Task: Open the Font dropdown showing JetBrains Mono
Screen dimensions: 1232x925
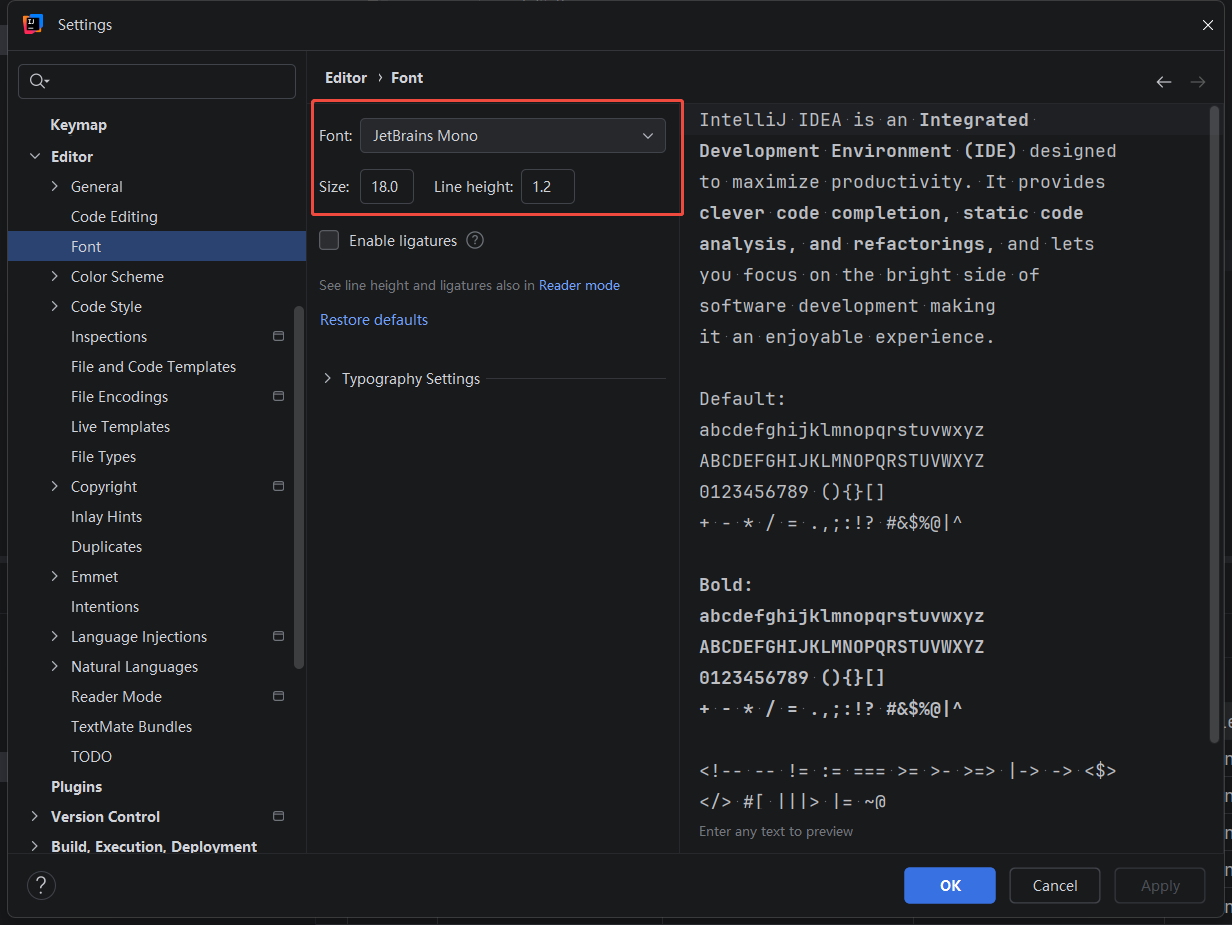Action: 513,136
